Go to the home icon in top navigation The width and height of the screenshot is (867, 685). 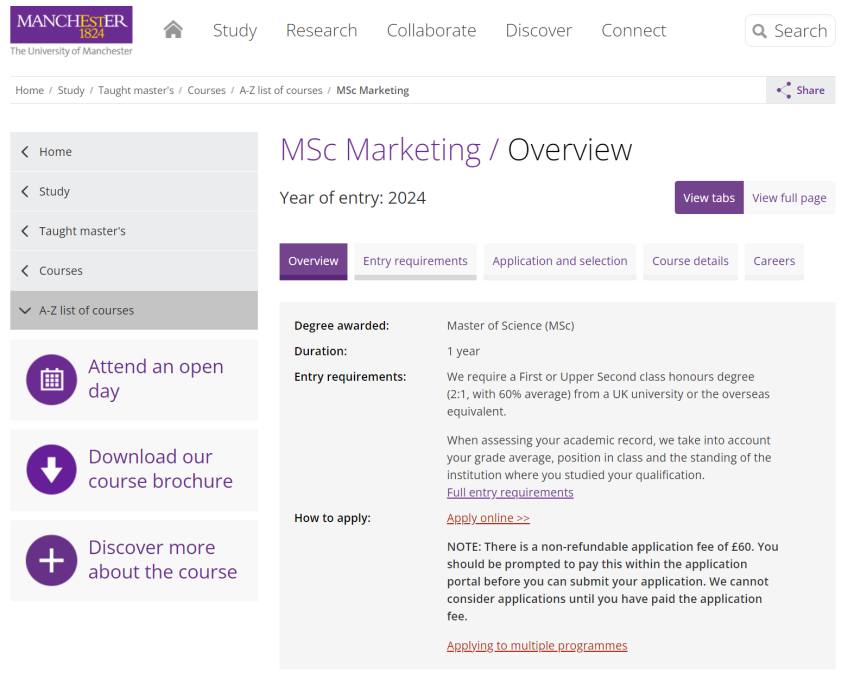(173, 29)
